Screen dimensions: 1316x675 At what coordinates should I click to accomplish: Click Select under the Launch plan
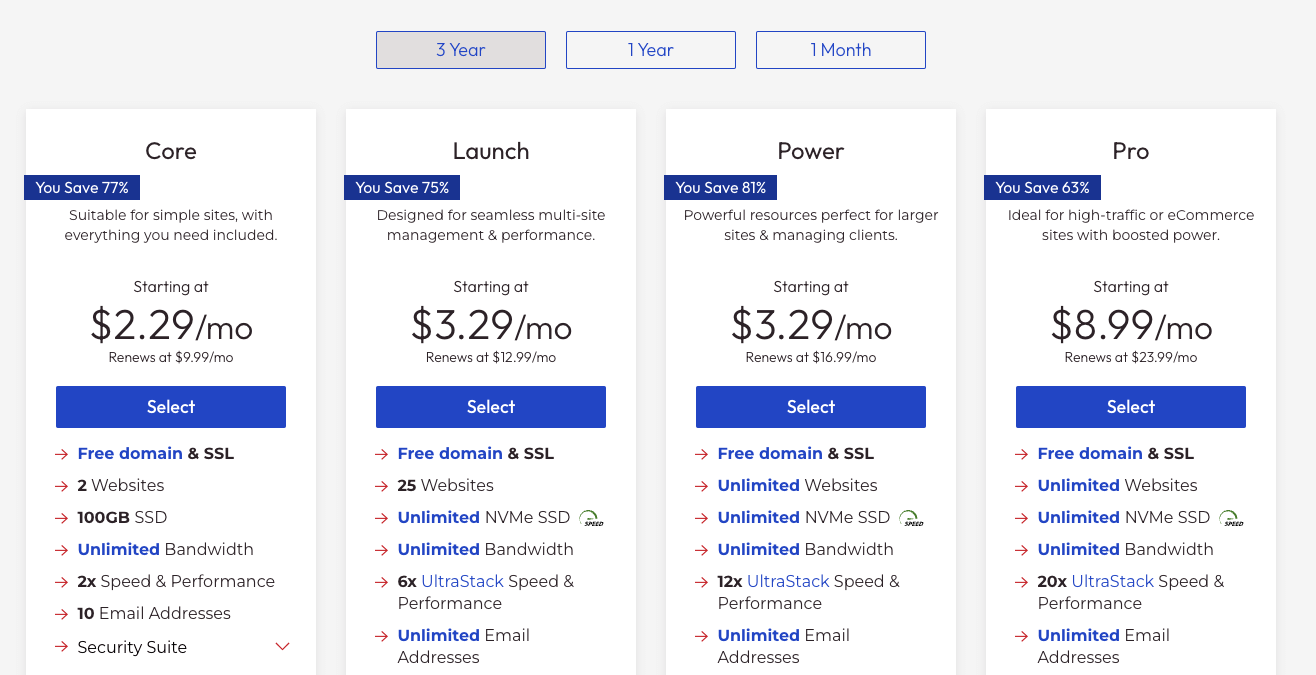point(490,406)
